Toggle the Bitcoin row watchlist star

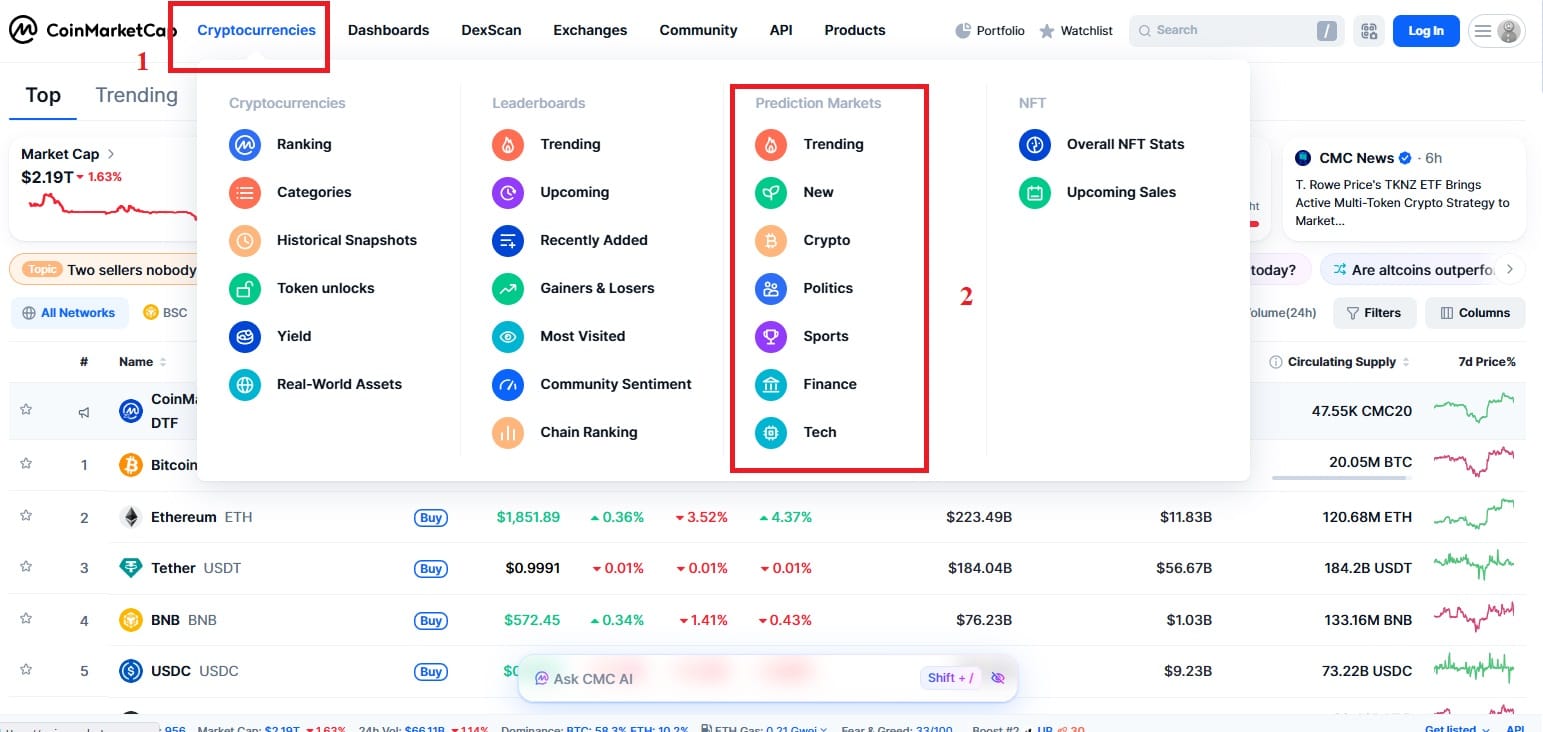point(26,464)
